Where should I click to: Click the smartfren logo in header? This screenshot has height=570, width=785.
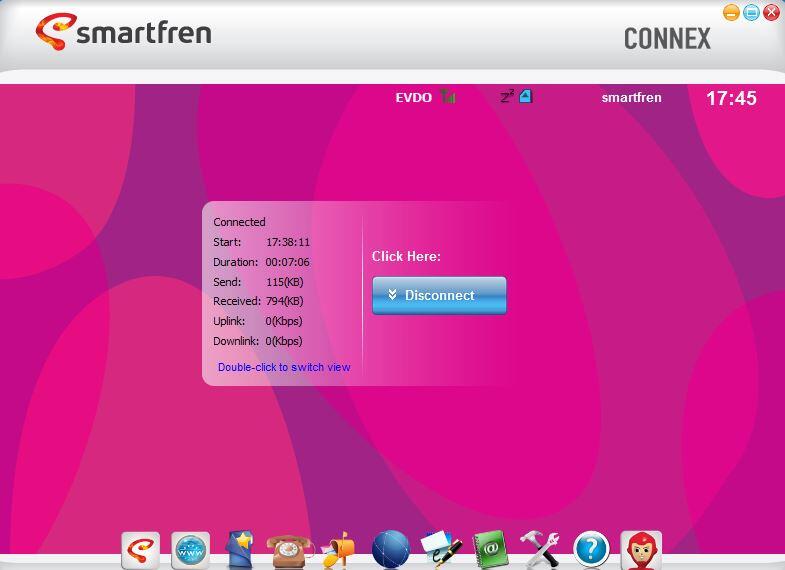pos(123,31)
